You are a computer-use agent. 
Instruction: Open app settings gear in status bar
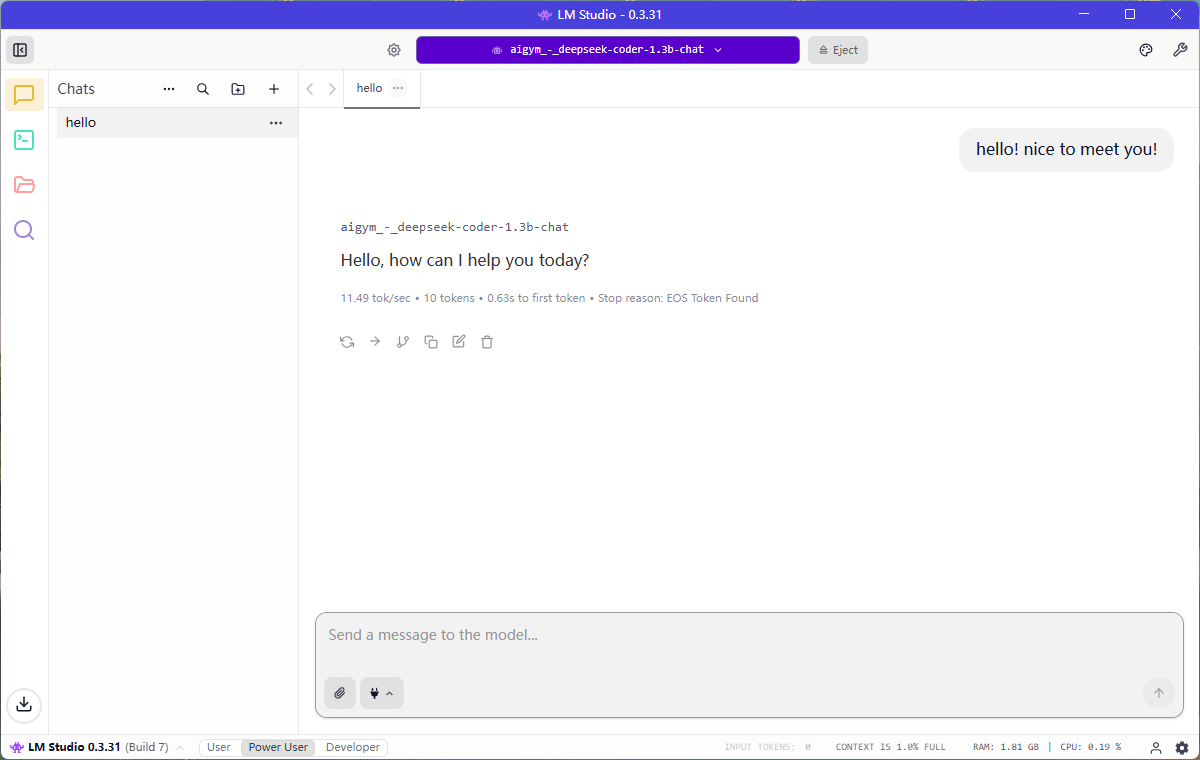(1182, 747)
